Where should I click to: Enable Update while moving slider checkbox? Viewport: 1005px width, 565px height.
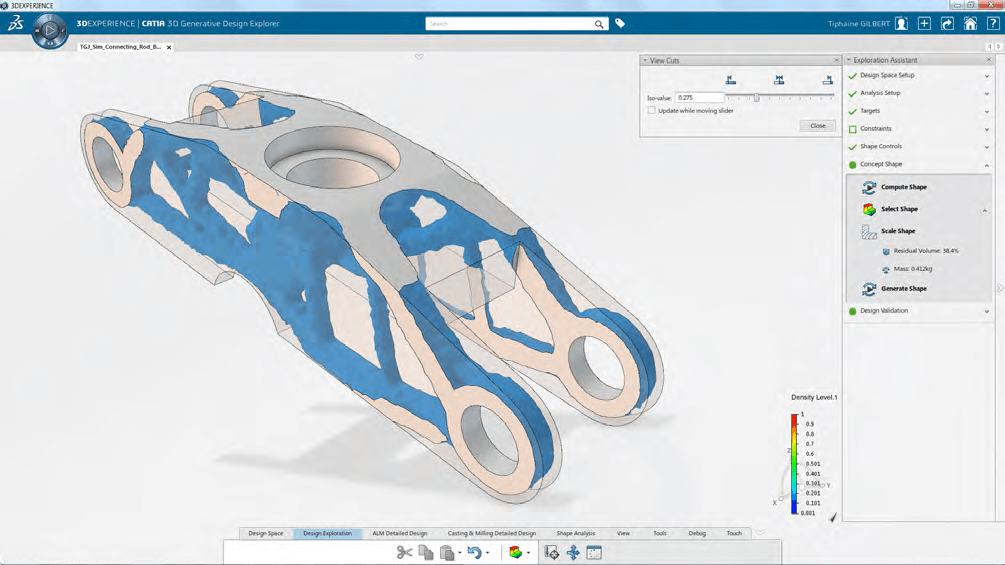coord(652,111)
